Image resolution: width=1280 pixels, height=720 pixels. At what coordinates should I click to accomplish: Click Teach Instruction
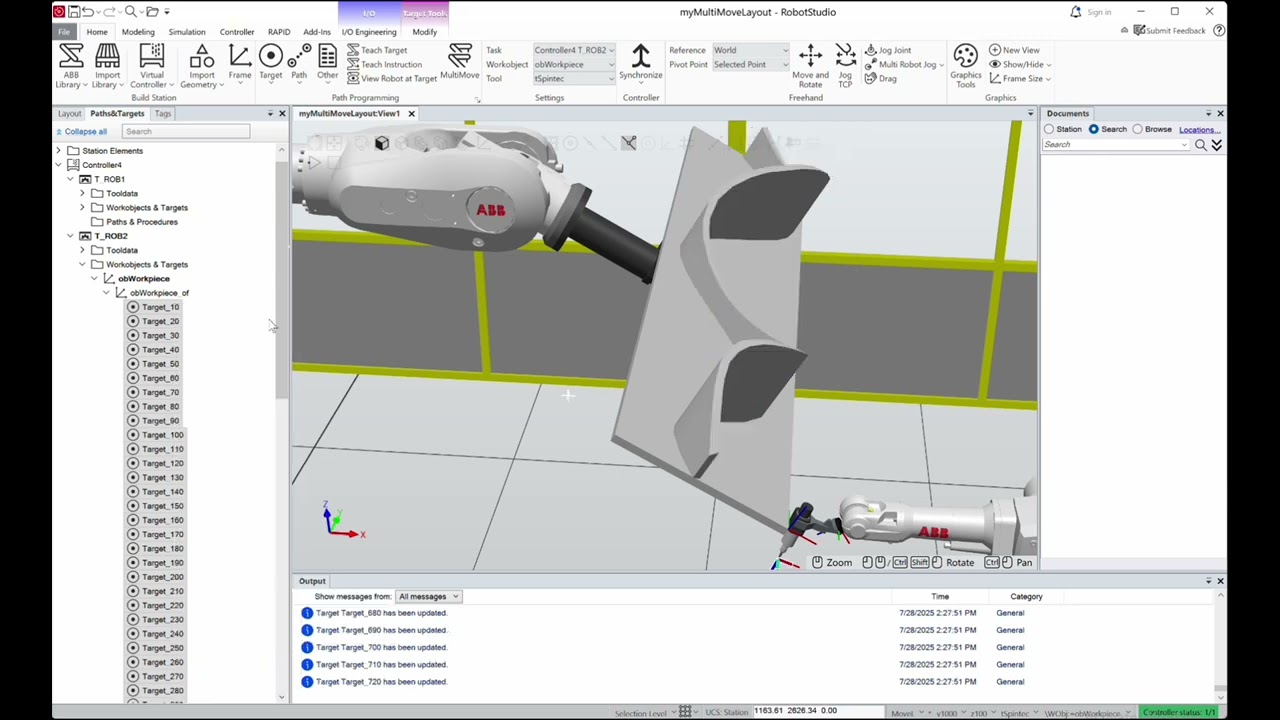pos(384,64)
